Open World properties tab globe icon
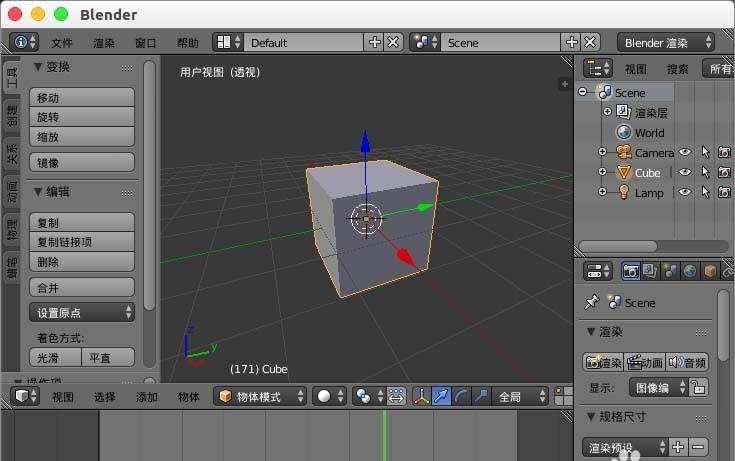The width and height of the screenshot is (735, 461). (x=690, y=271)
